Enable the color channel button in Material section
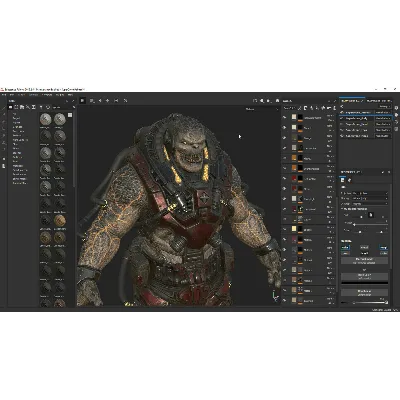 345,248
